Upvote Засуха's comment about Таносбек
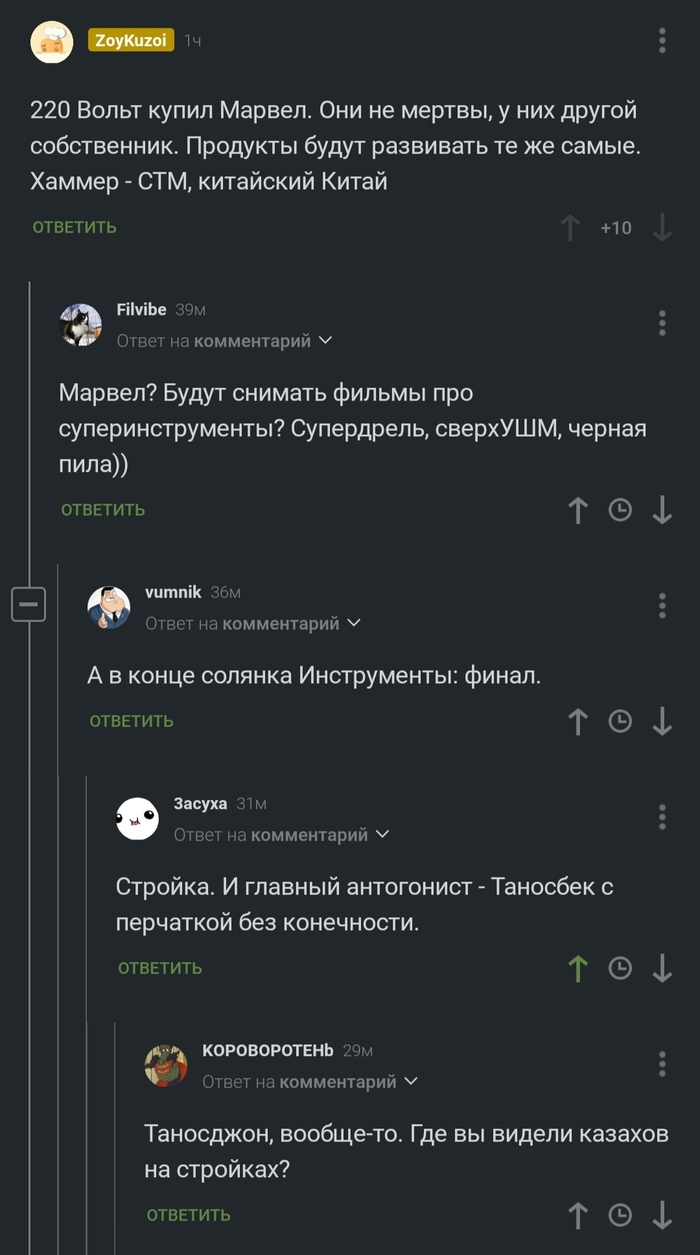Viewport: 700px width, 1255px height. coord(577,968)
